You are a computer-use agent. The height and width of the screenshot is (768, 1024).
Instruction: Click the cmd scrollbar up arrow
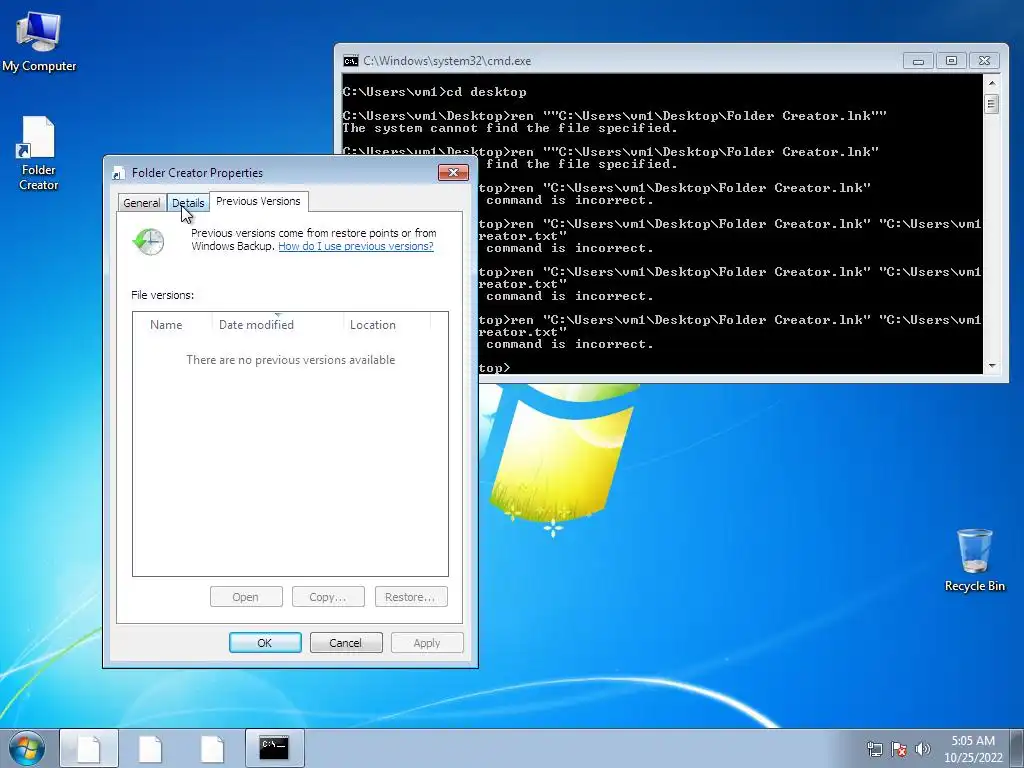pyautogui.click(x=992, y=84)
